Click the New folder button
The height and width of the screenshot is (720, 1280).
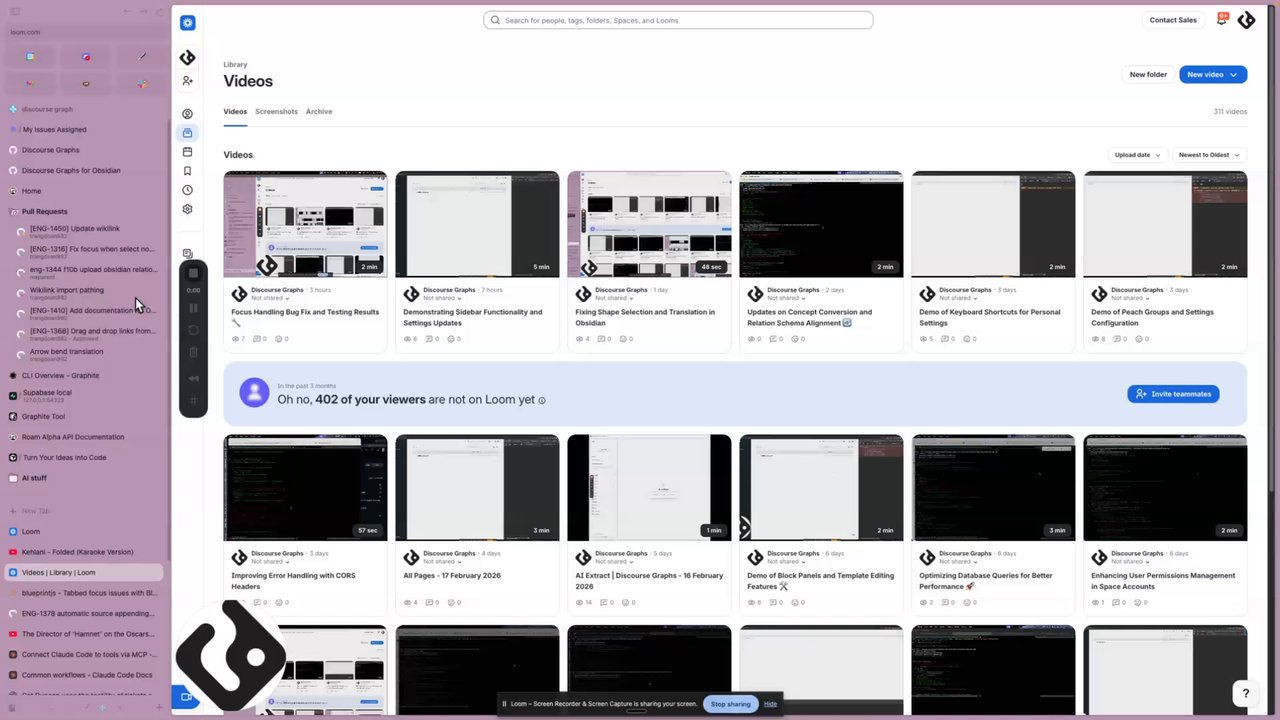[x=1148, y=75]
